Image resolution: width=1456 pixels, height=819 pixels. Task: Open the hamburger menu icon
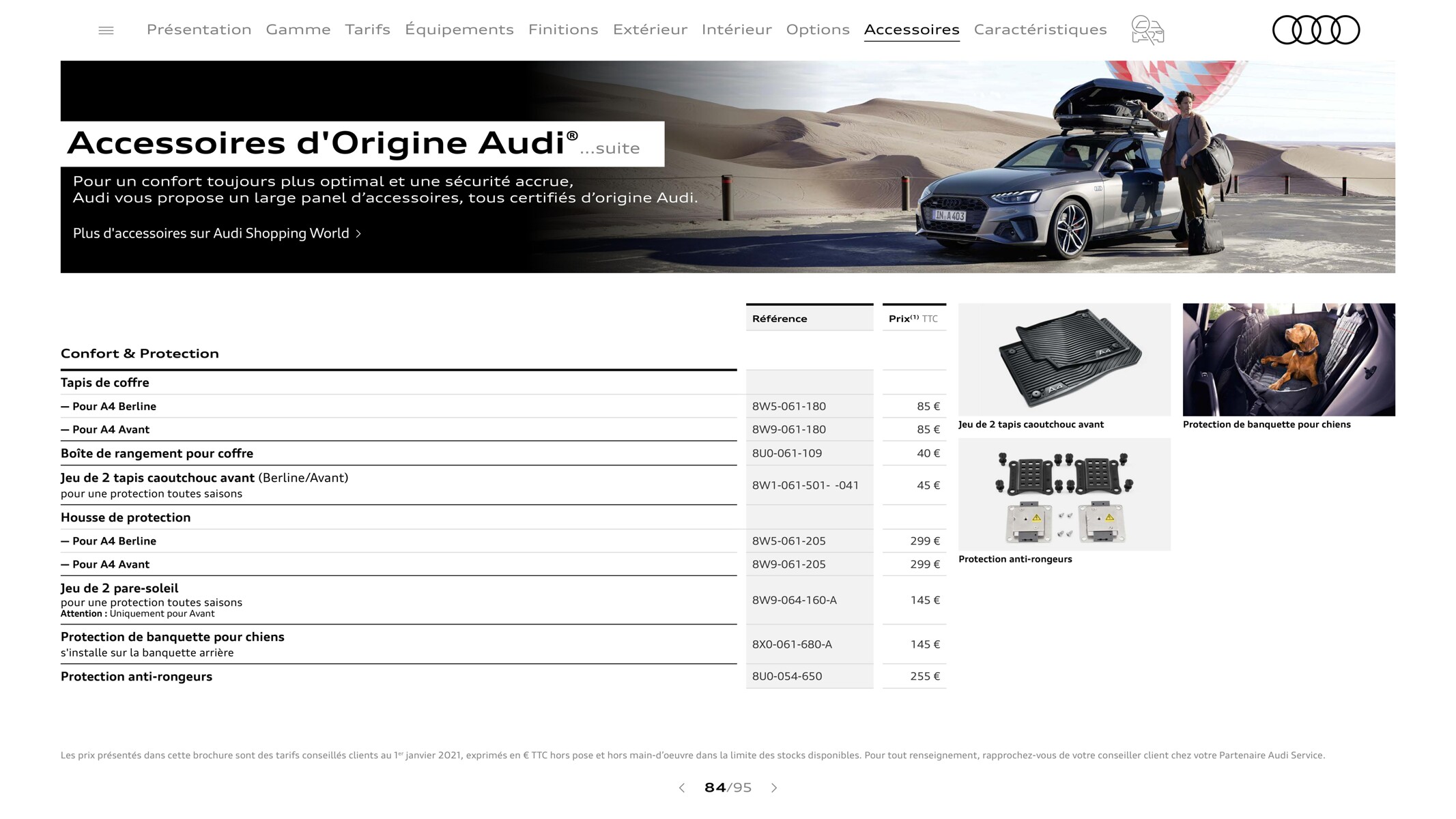click(106, 30)
